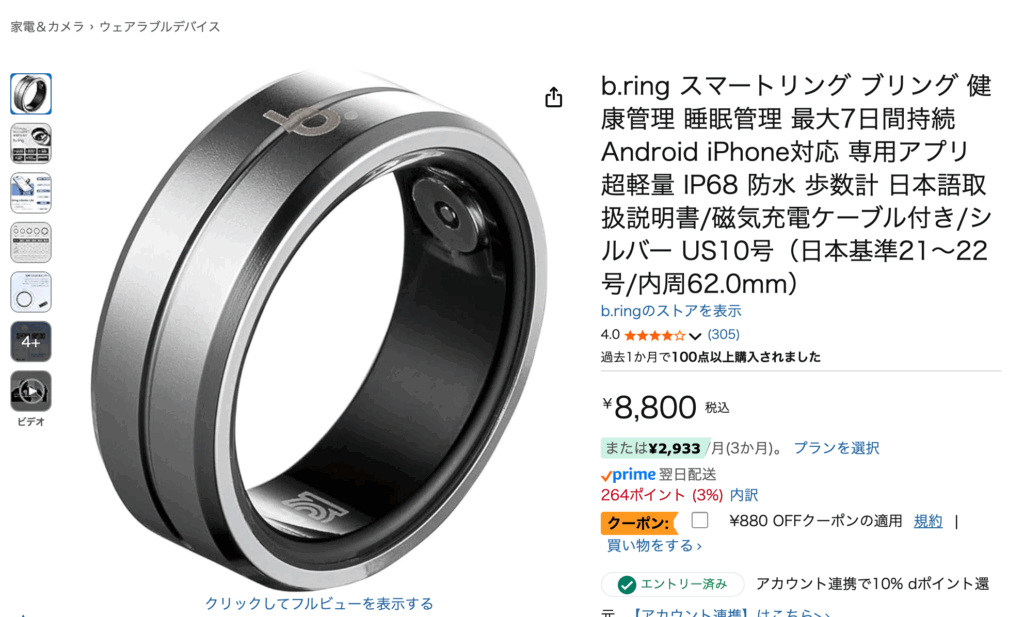Select the first ring thumbnail image
1024x617 pixels.
pos(31,94)
